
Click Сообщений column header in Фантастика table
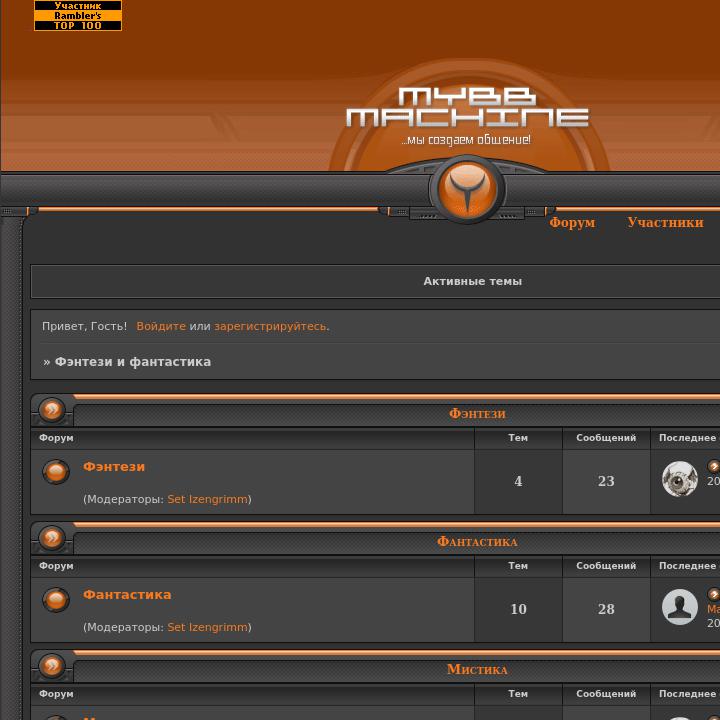[x=606, y=566]
